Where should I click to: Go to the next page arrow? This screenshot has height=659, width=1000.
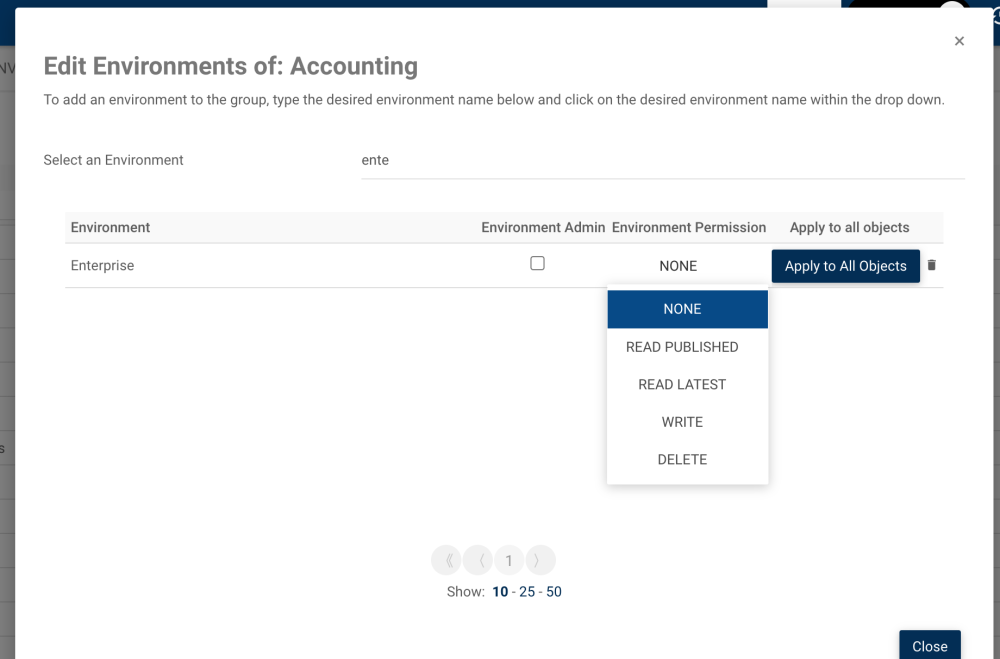tap(540, 560)
